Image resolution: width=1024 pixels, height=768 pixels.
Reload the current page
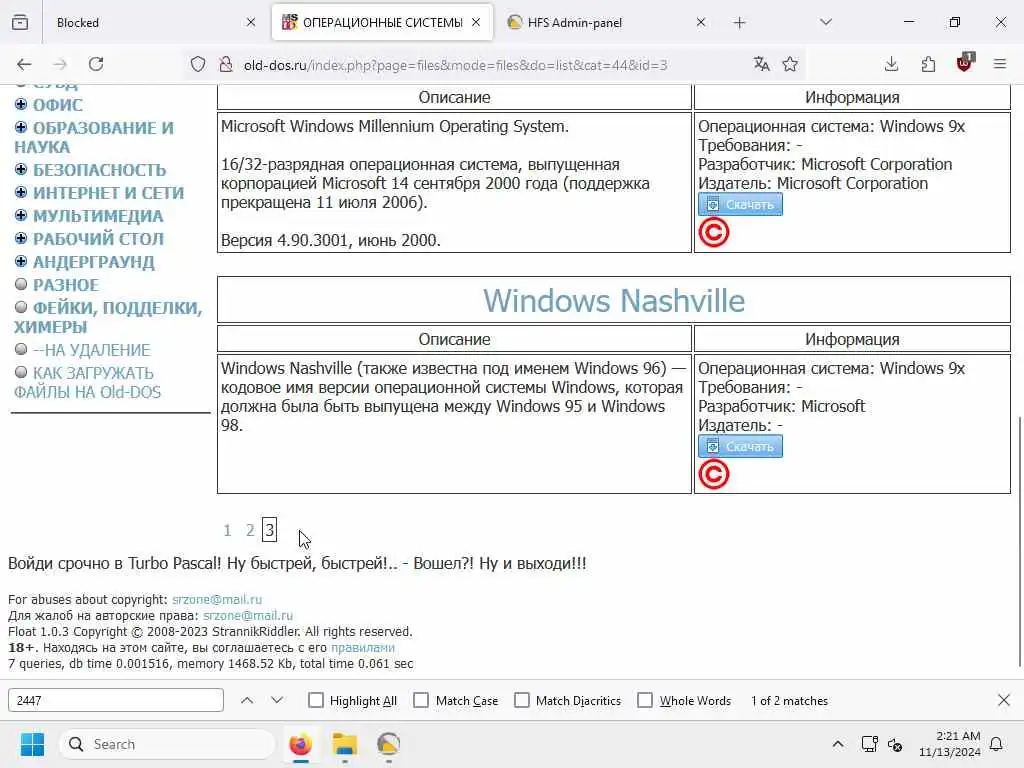(x=96, y=64)
